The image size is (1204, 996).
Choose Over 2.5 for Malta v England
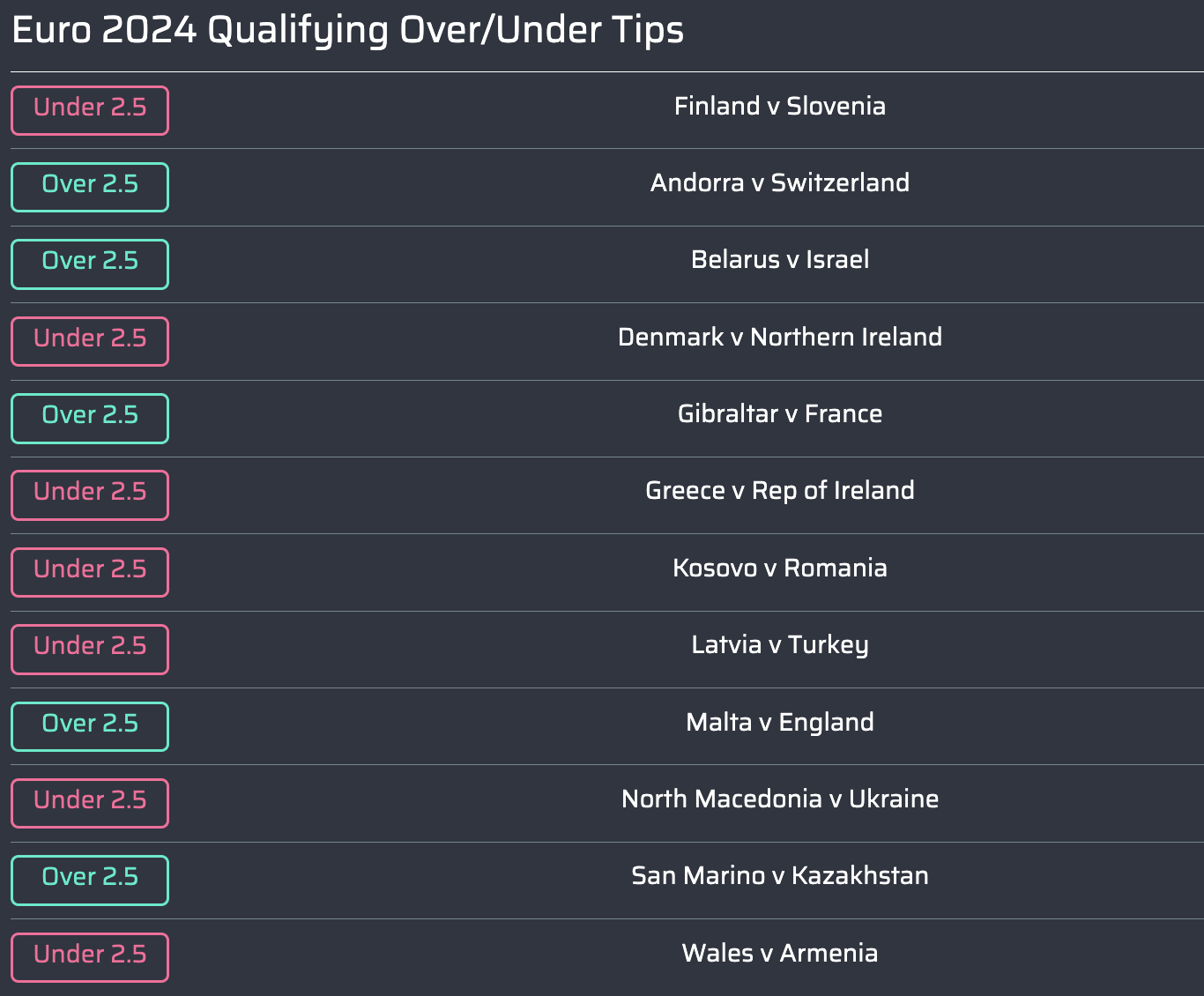90,726
